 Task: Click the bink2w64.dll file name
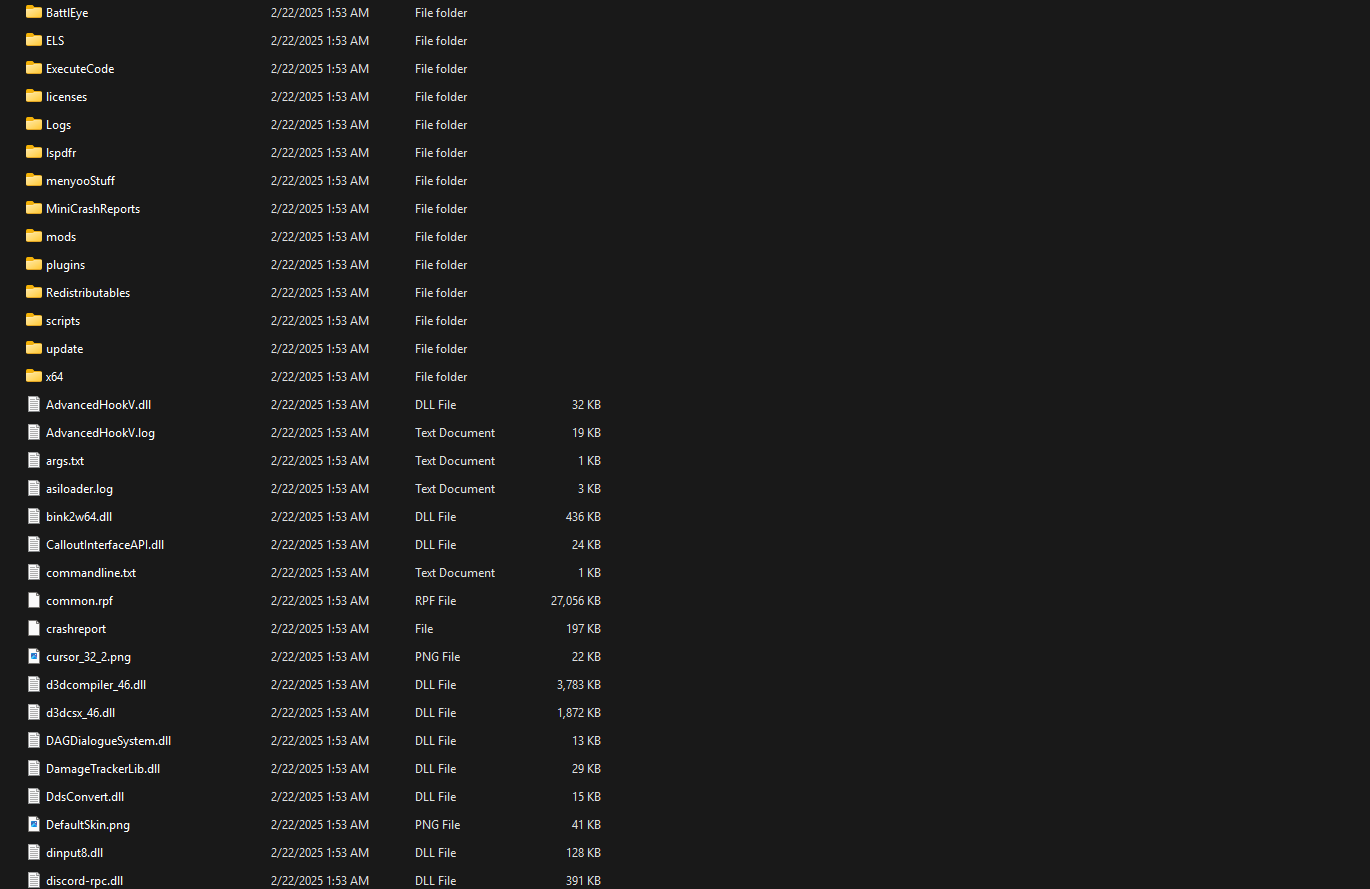click(79, 517)
